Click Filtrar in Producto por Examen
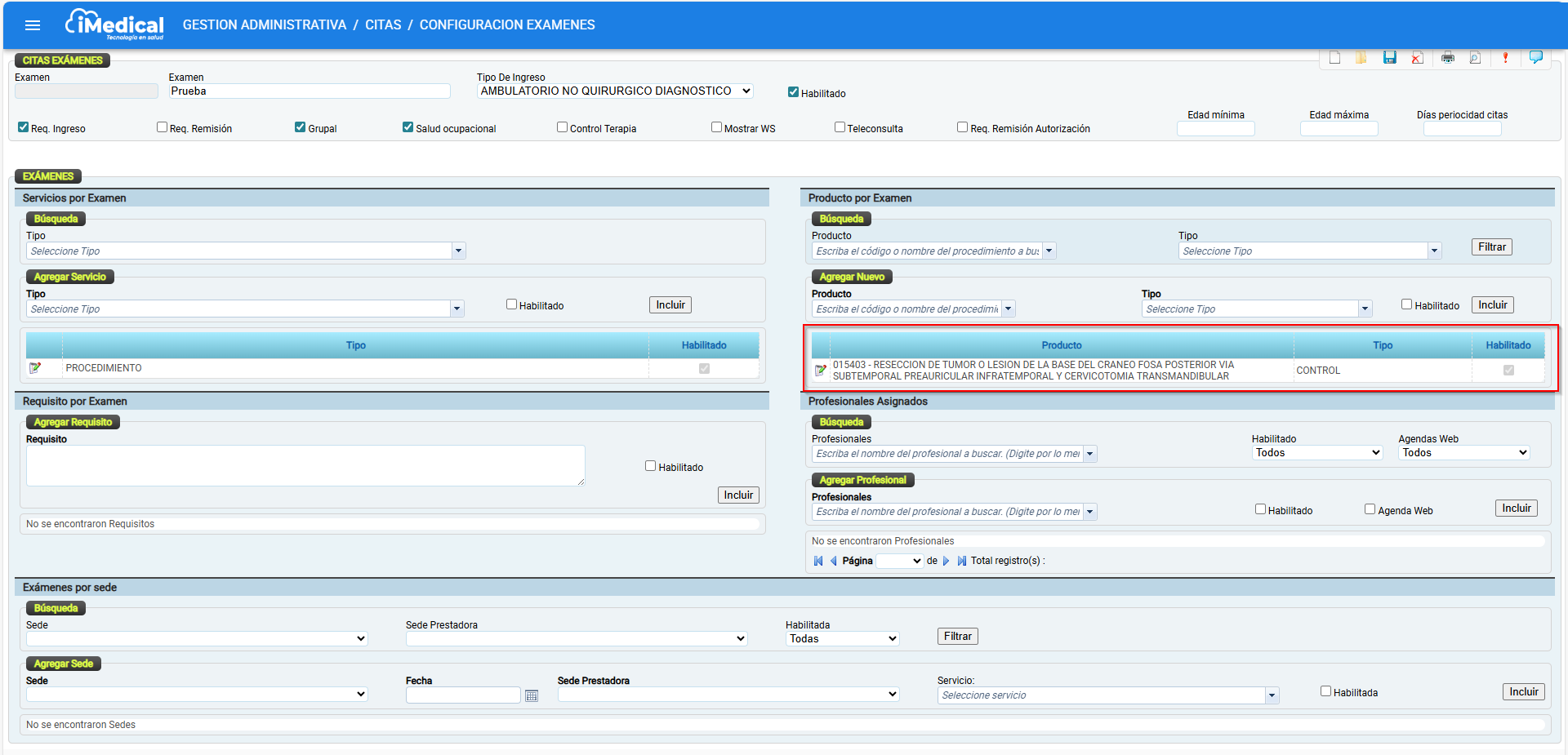Viewport: 1568px width, 755px height. [x=1491, y=247]
